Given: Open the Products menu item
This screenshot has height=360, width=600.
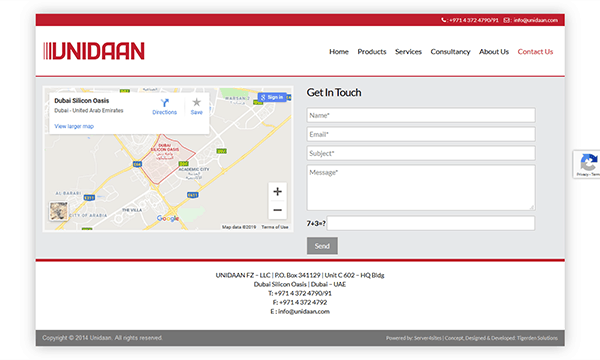Looking at the screenshot, I should click(x=372, y=52).
